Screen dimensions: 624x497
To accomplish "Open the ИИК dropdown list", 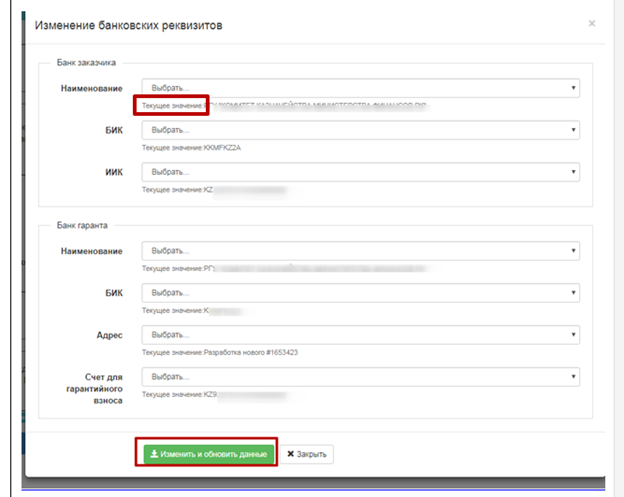I will pyautogui.click(x=360, y=172).
